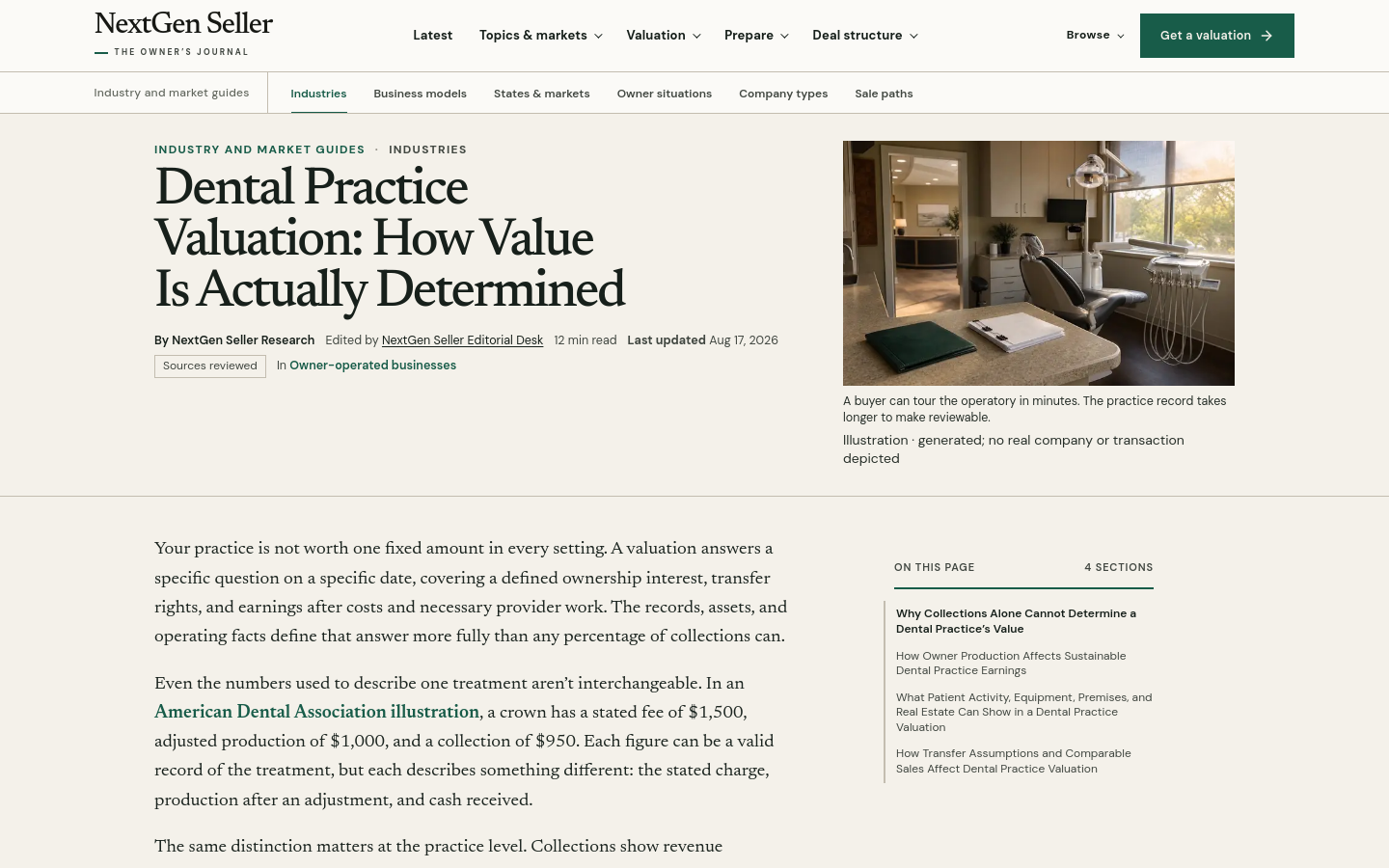Click the Sources reviewed badge

tap(210, 366)
